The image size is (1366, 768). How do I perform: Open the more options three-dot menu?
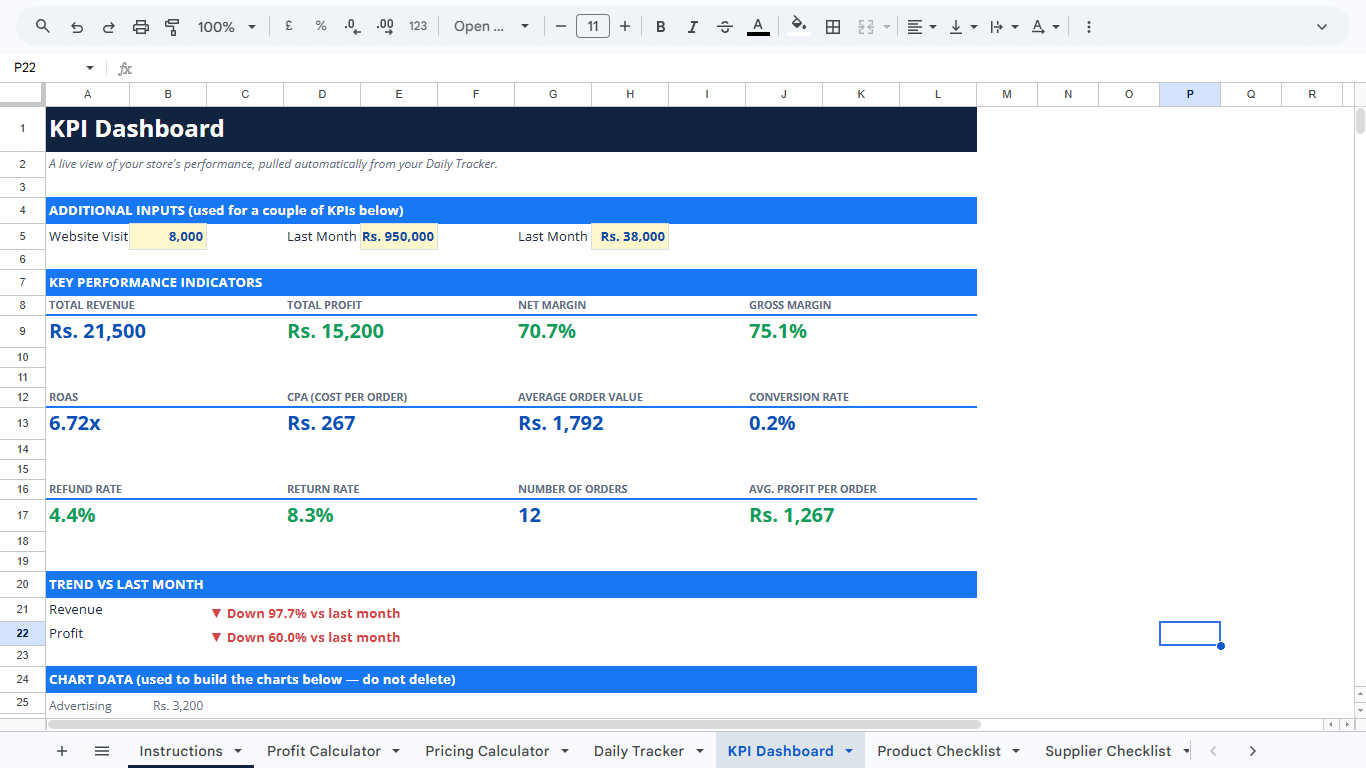pyautogui.click(x=1089, y=27)
